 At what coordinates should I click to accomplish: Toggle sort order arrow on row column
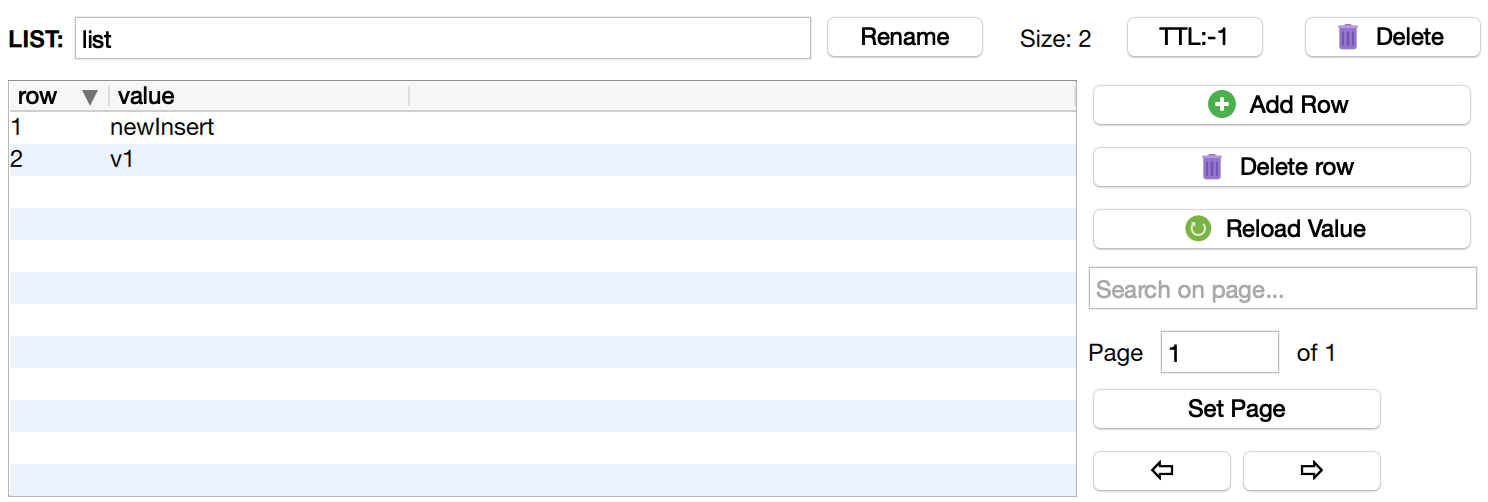[90, 97]
